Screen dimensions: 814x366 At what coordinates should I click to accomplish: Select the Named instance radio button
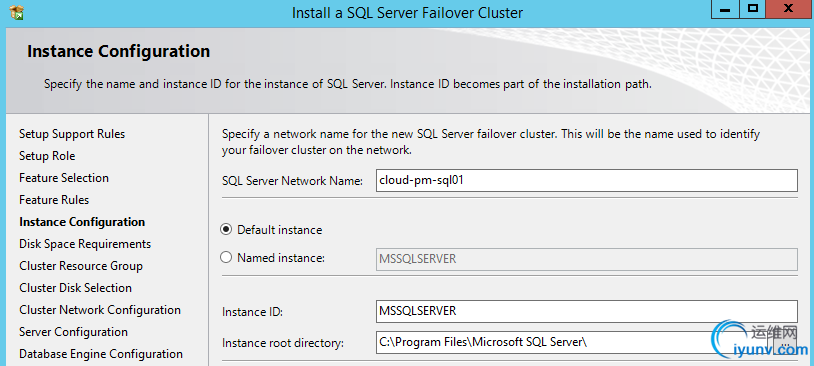tap(226, 257)
